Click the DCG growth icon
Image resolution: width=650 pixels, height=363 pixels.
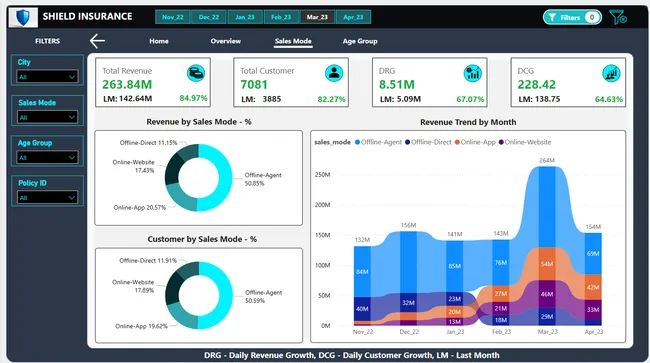(x=611, y=73)
